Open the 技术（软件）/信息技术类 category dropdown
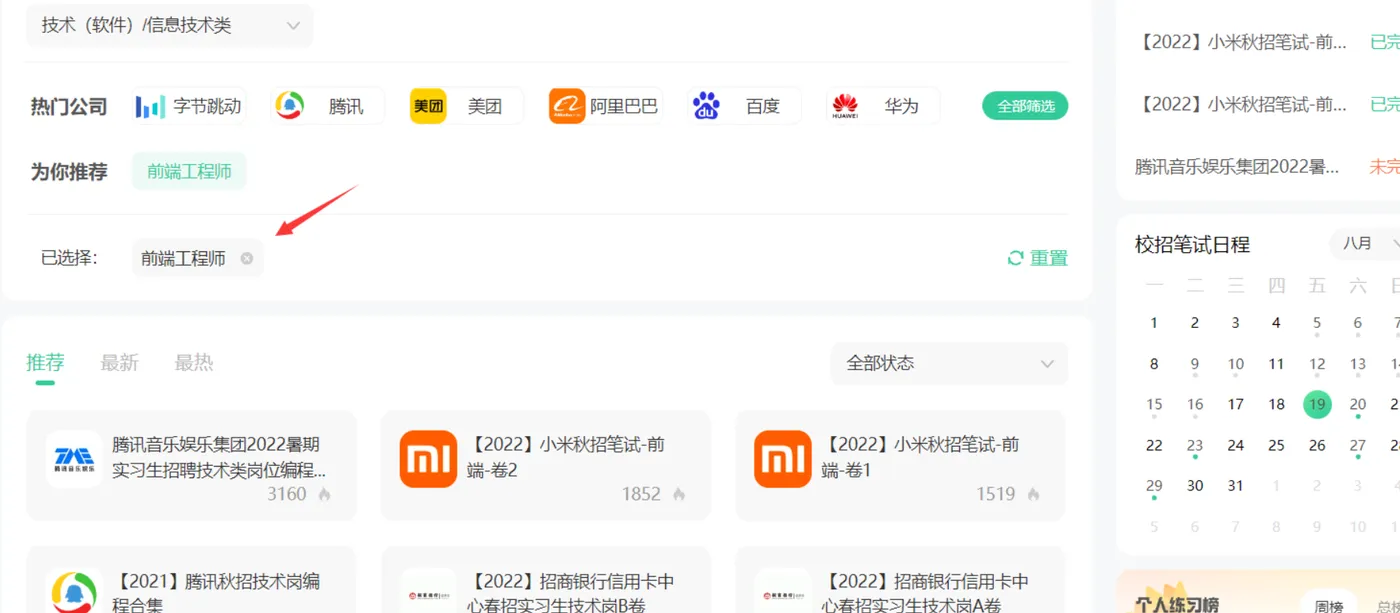 tap(169, 26)
